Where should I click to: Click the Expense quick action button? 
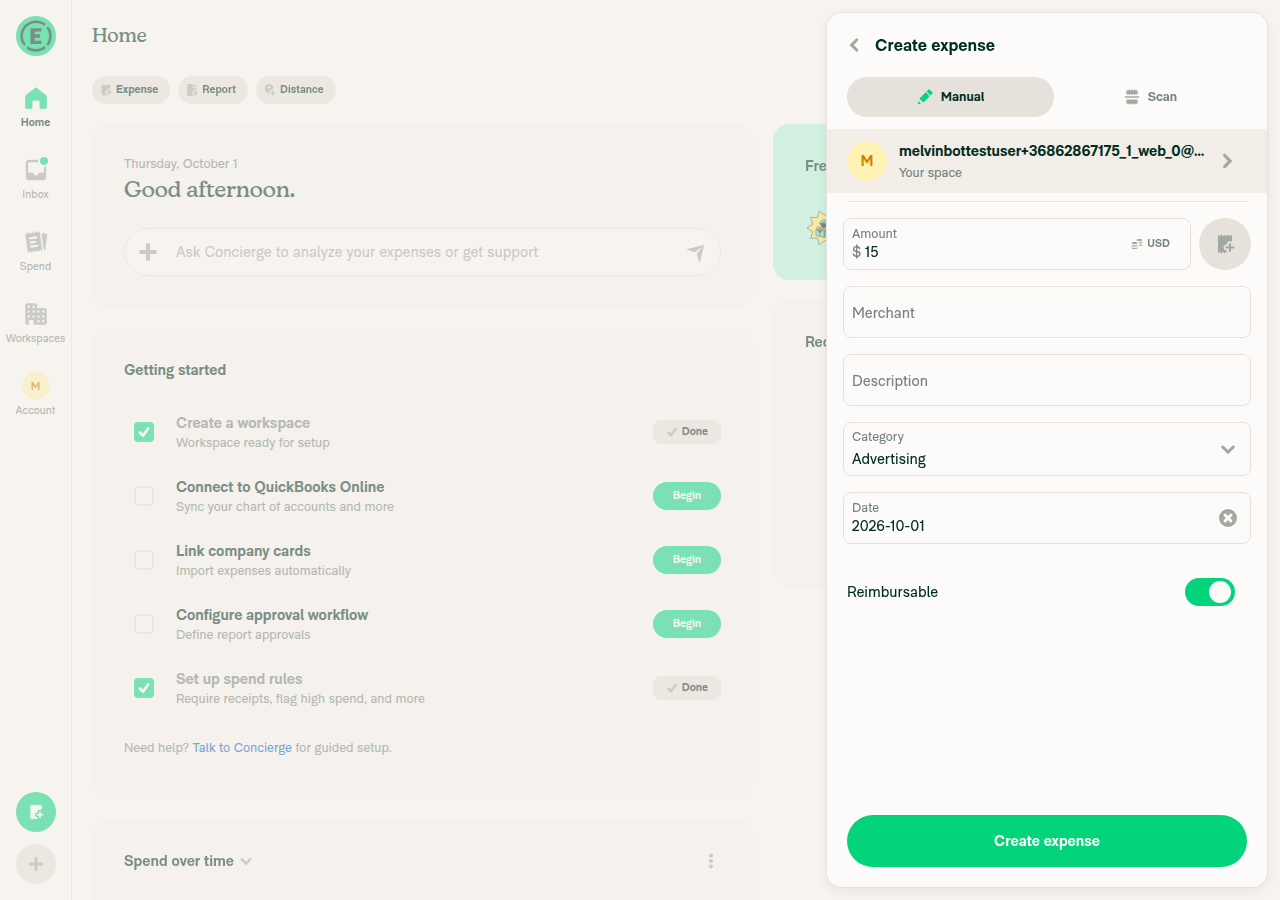(x=131, y=90)
